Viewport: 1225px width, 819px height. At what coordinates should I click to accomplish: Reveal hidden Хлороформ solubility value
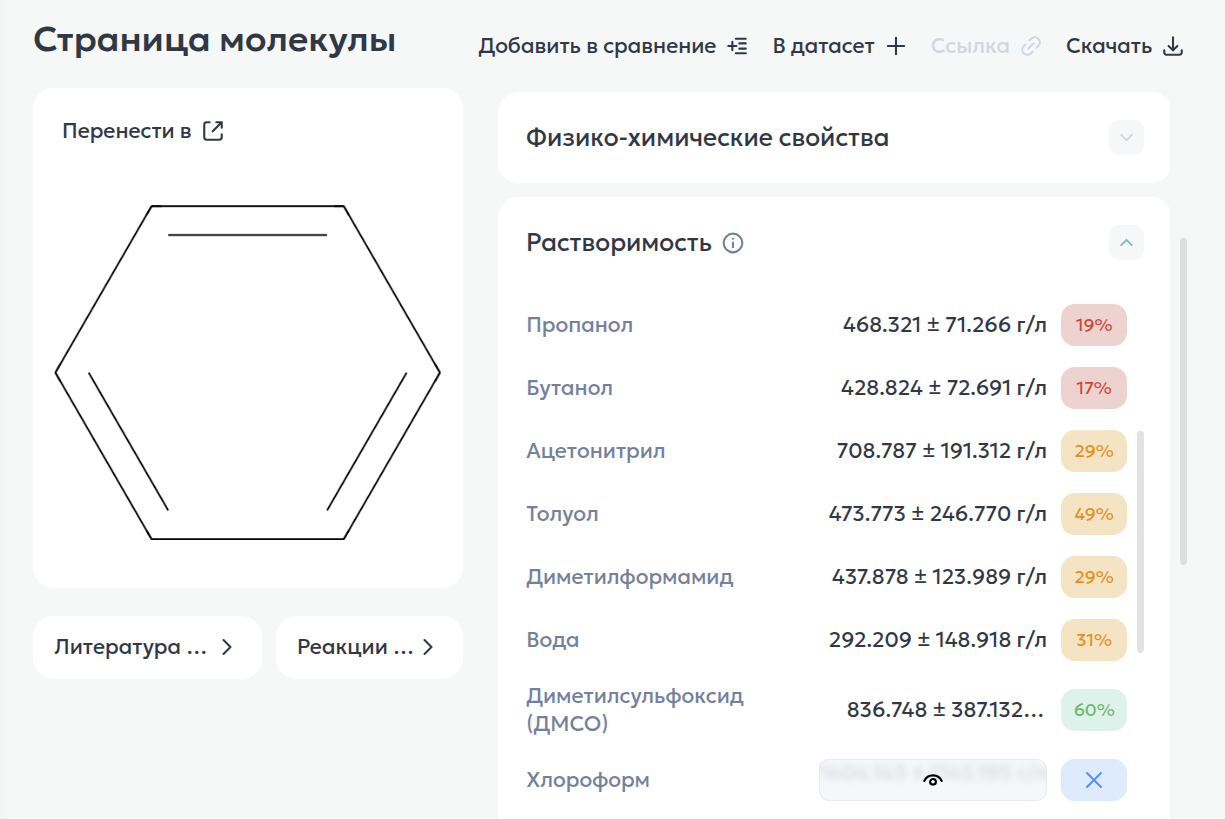tap(932, 780)
